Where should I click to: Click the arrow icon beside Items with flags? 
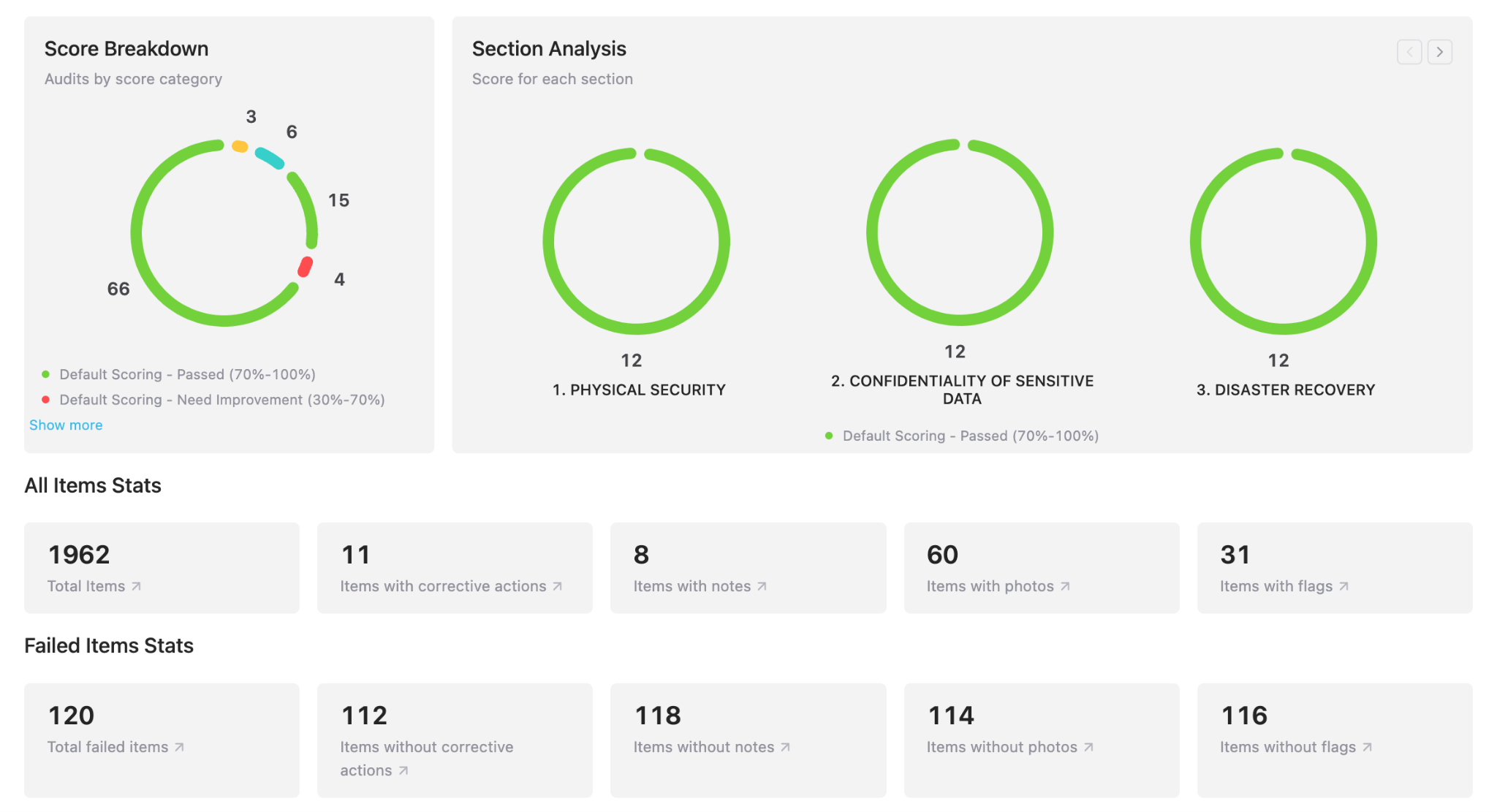pos(1343,586)
